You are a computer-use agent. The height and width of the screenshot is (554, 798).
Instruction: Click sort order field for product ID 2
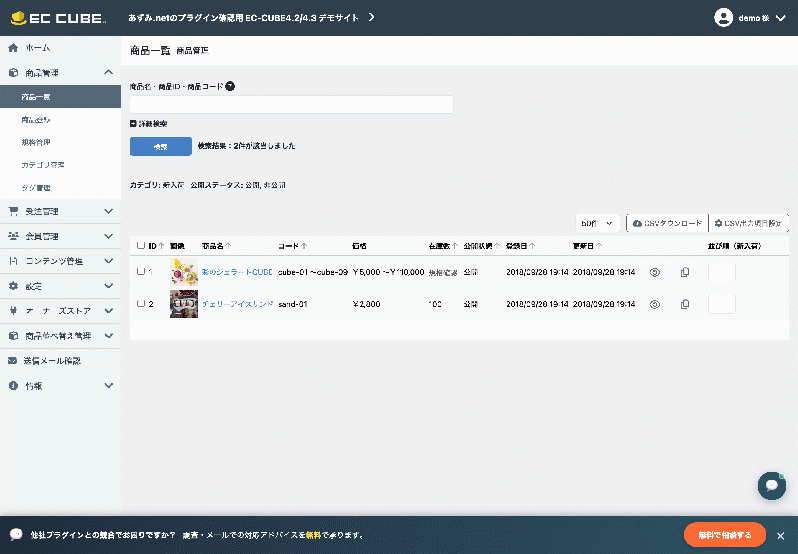pos(722,304)
